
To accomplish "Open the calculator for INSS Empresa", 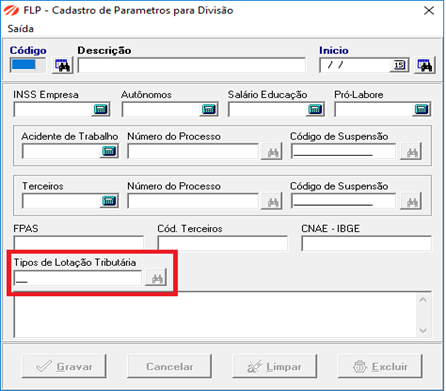I will (101, 109).
